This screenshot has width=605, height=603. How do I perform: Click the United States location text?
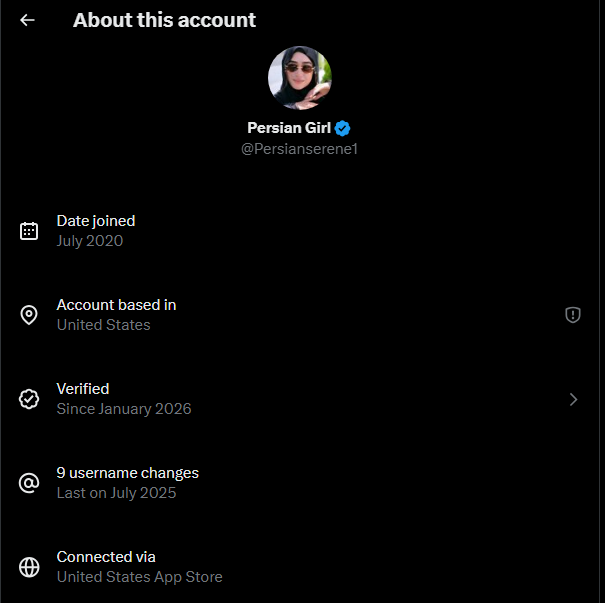[103, 325]
